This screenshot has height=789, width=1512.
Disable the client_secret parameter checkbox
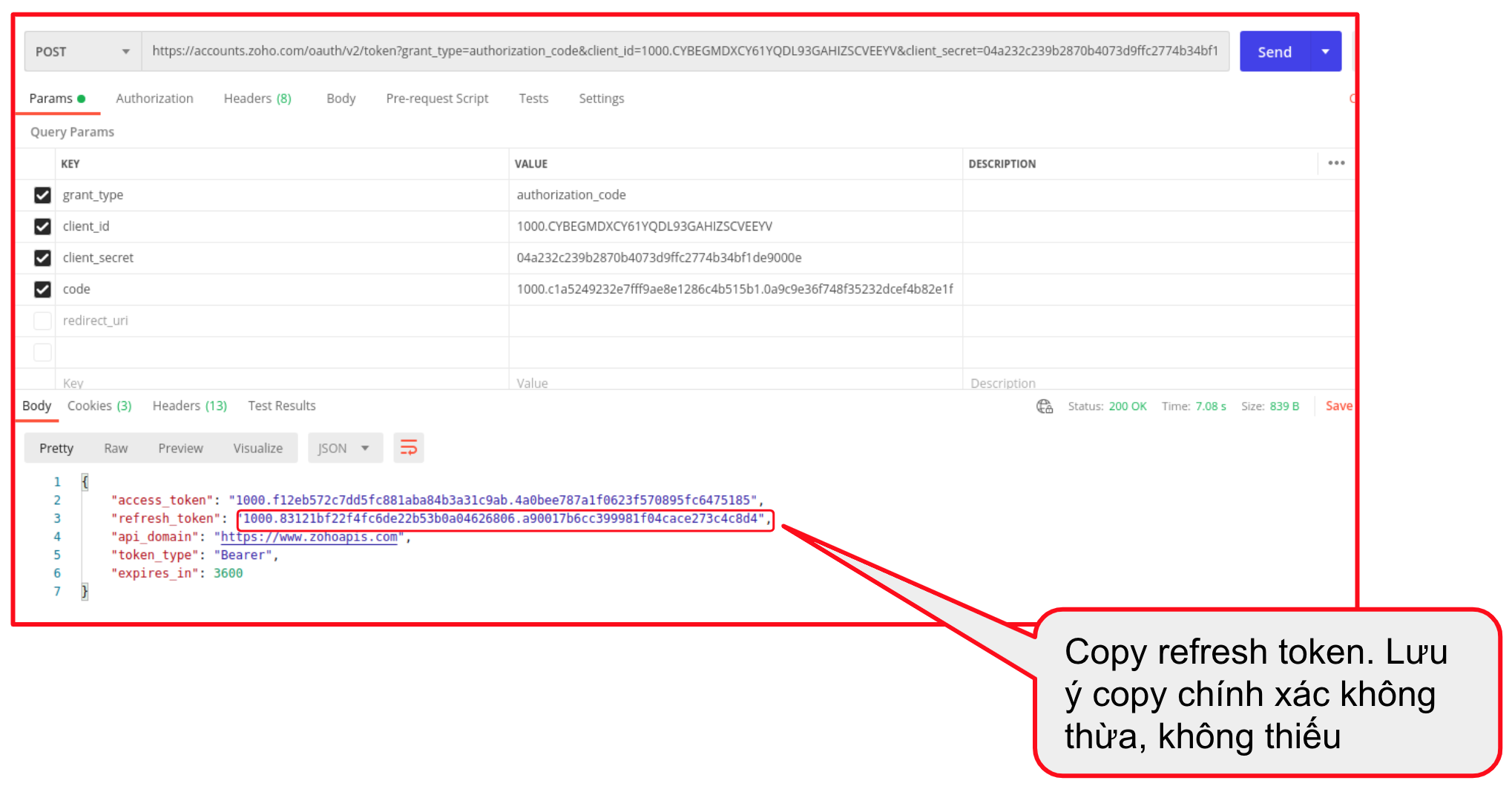(x=42, y=258)
